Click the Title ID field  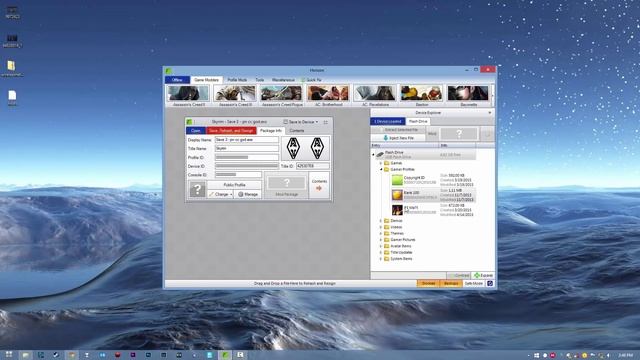pos(313,166)
